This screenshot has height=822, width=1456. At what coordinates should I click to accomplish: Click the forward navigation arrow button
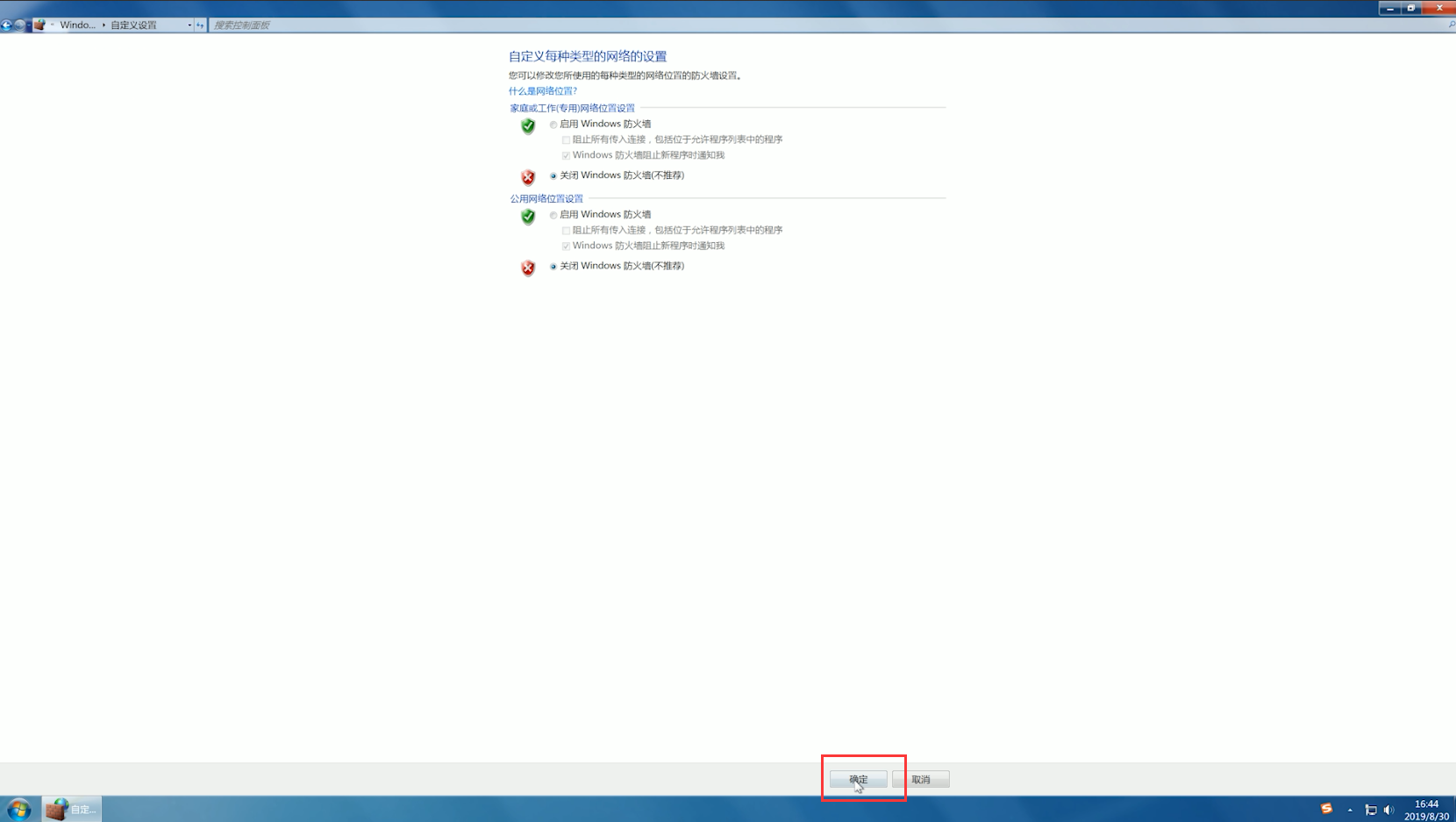(x=19, y=25)
